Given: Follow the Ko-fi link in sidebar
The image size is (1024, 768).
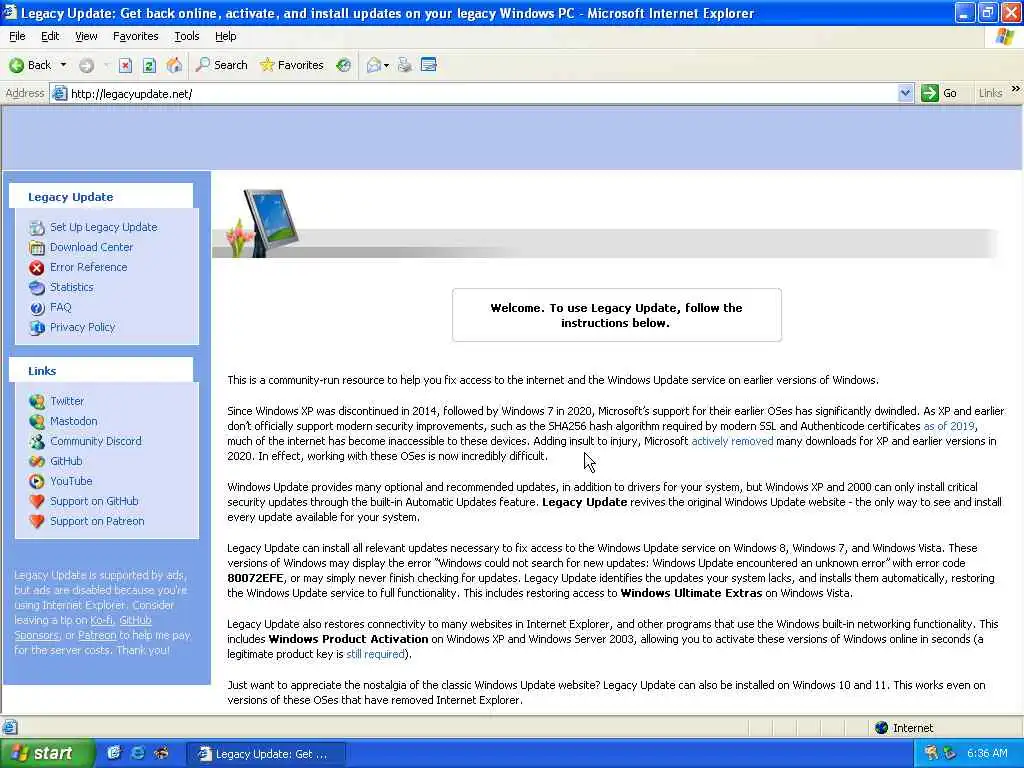Looking at the screenshot, I should point(101,620).
